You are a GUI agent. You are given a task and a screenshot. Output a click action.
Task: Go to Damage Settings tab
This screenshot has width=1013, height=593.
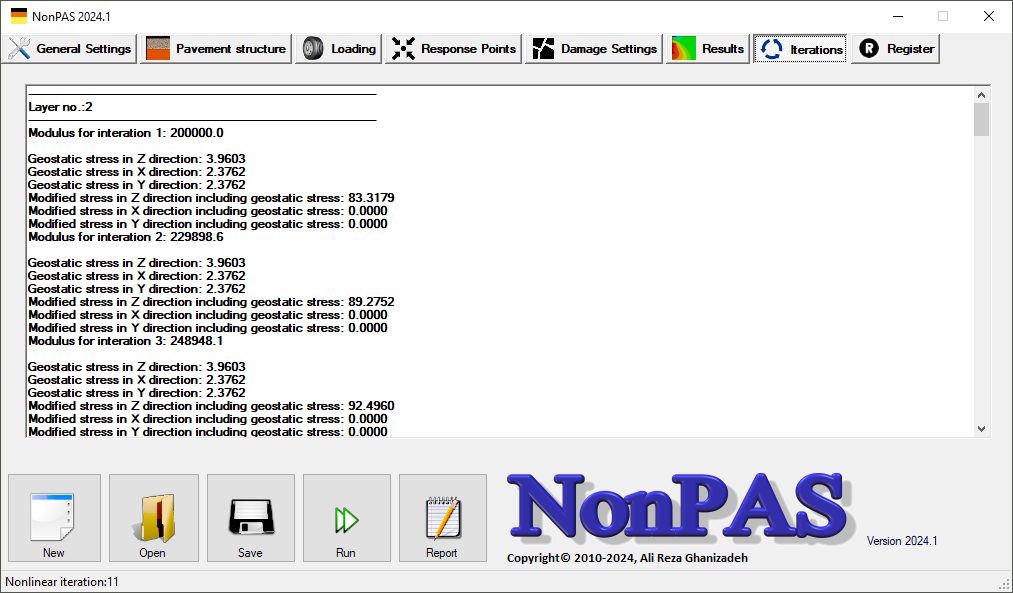click(594, 49)
